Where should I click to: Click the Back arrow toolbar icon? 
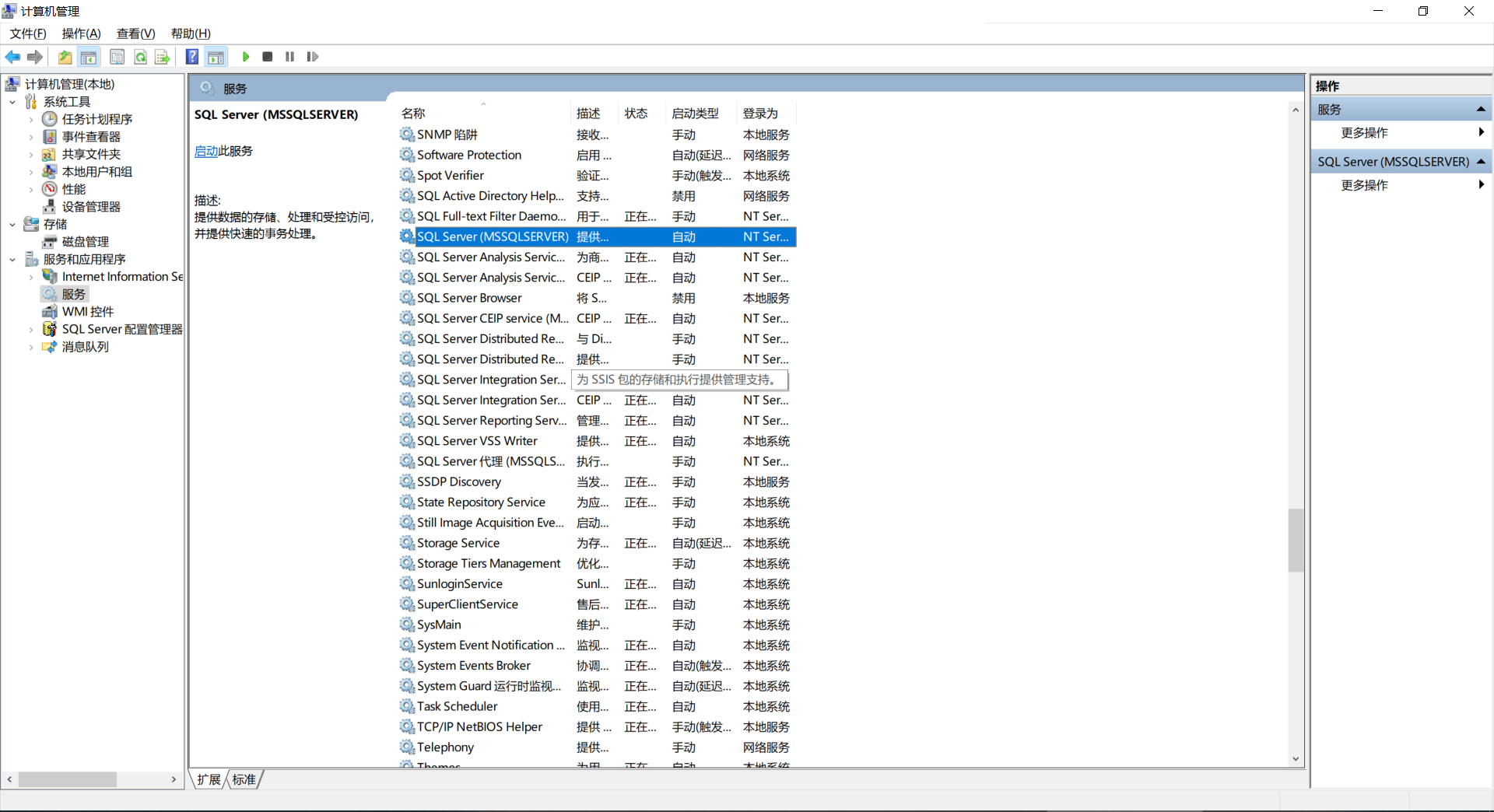(12, 57)
